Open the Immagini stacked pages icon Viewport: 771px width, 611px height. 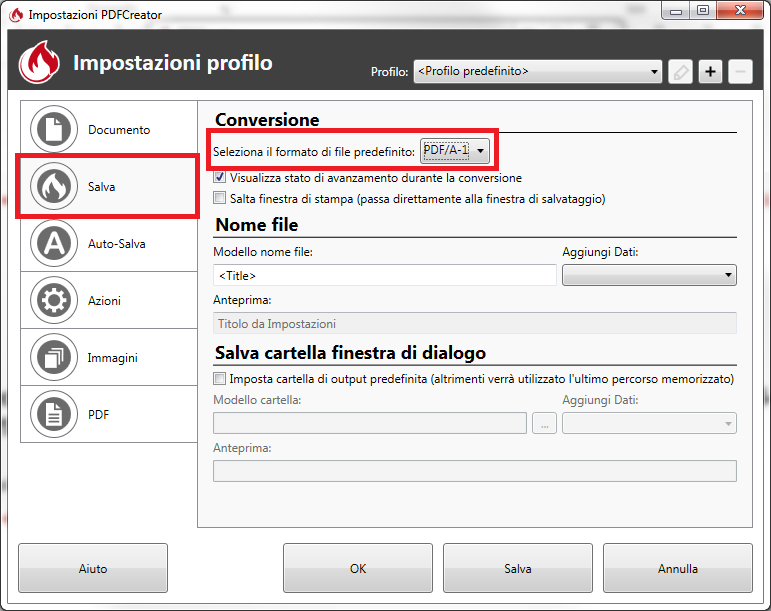[54, 357]
